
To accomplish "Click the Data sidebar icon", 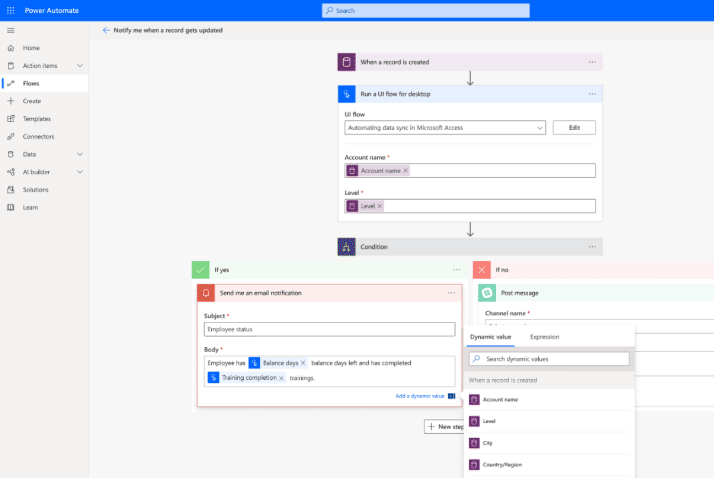I will tap(11, 154).
